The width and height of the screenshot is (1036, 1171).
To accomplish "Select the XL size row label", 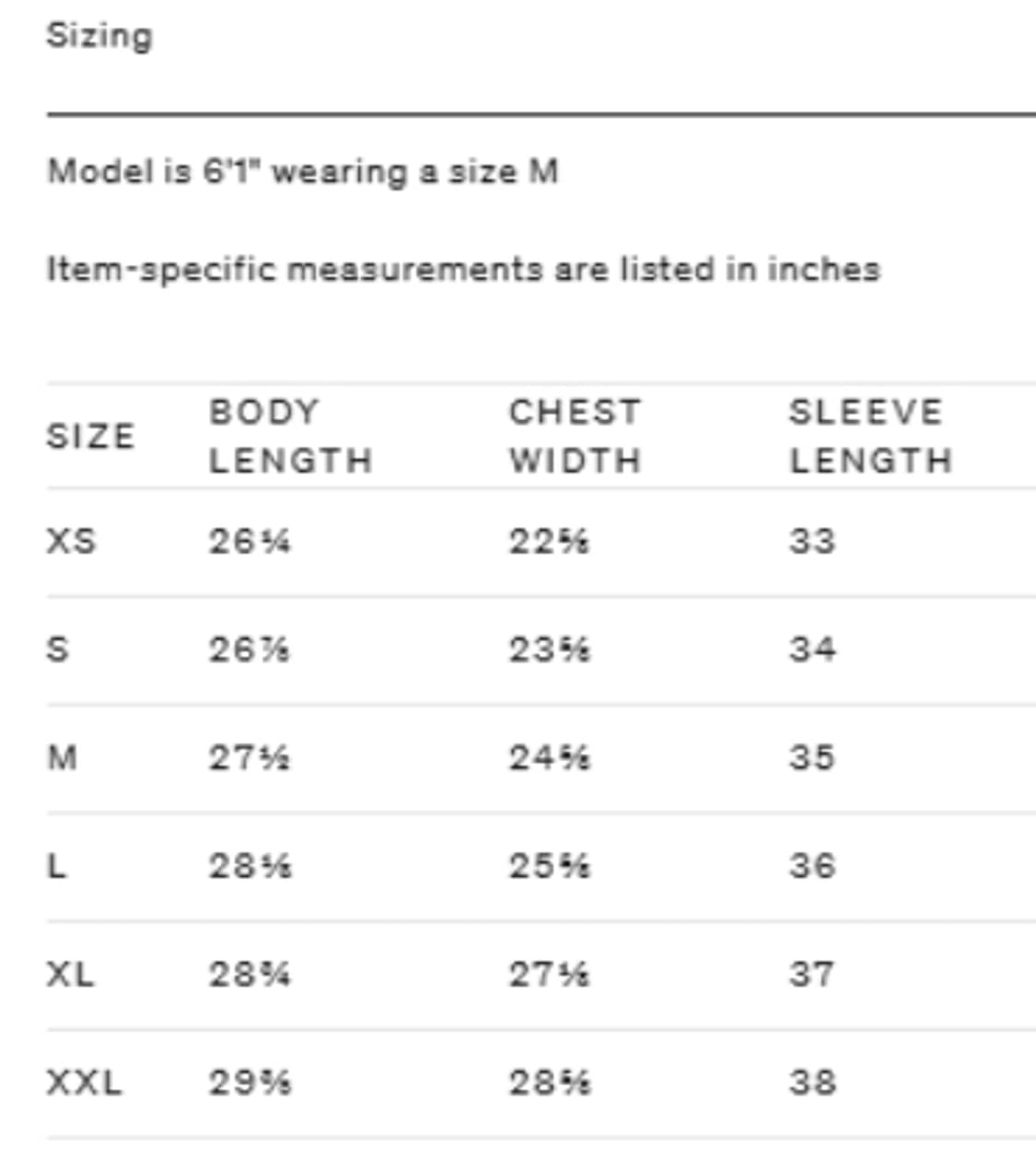I will tap(71, 974).
